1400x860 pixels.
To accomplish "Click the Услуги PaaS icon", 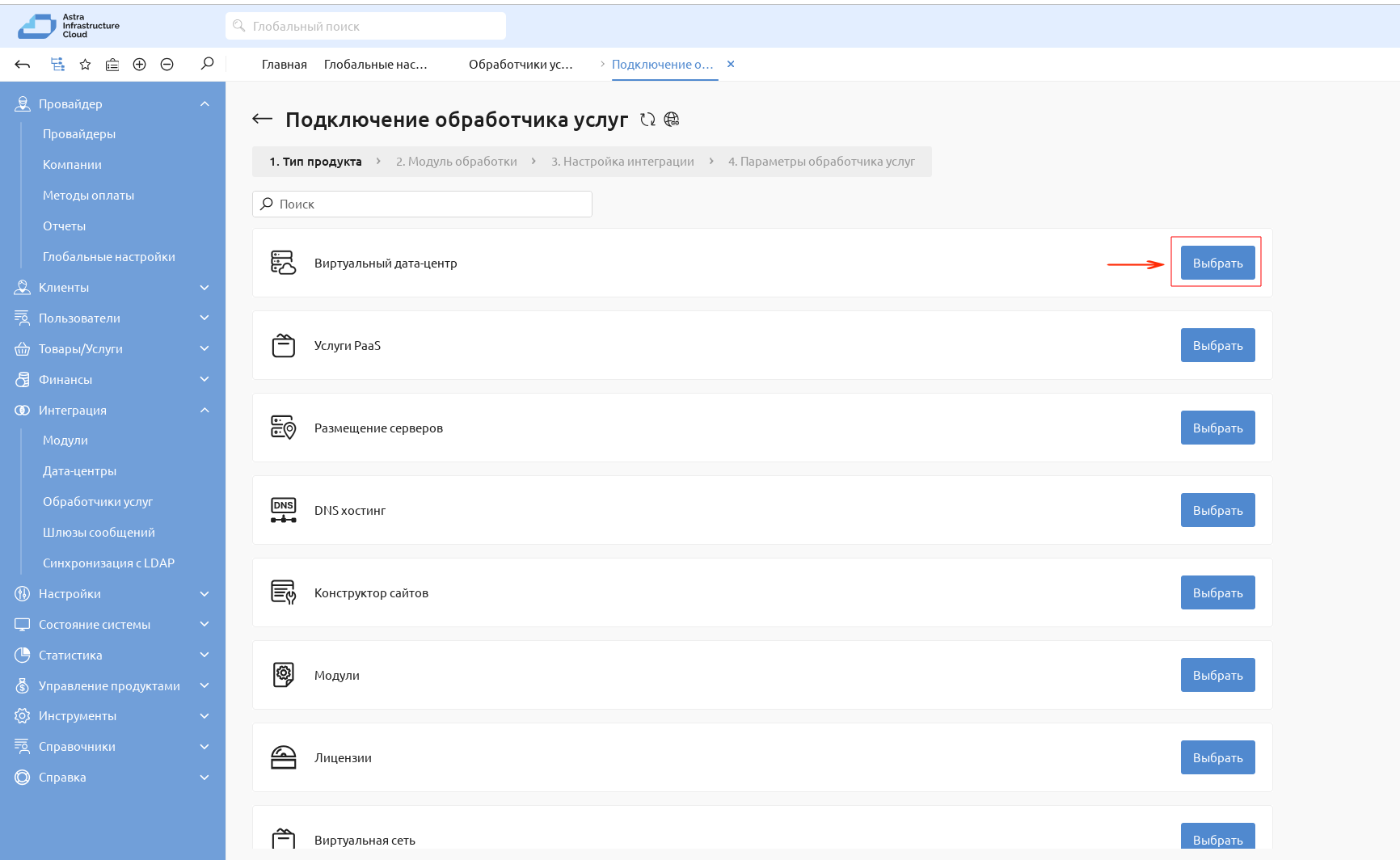I will click(x=283, y=345).
